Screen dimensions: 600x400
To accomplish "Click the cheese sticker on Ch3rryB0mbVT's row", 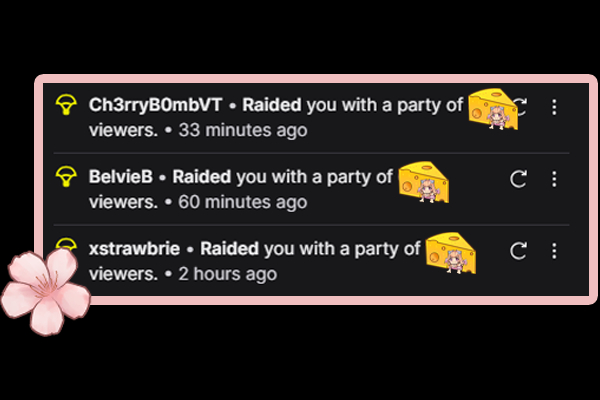I will (x=493, y=109).
